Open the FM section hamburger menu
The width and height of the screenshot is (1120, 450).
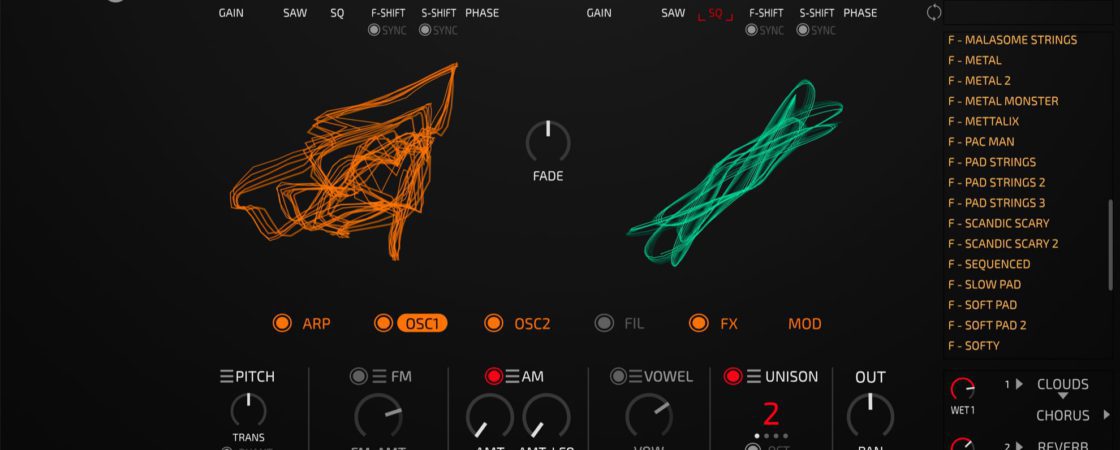point(379,376)
